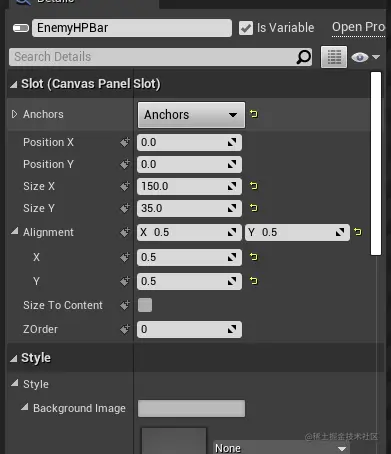The height and width of the screenshot is (454, 391).
Task: Reset Size X value to default
Action: click(x=254, y=186)
